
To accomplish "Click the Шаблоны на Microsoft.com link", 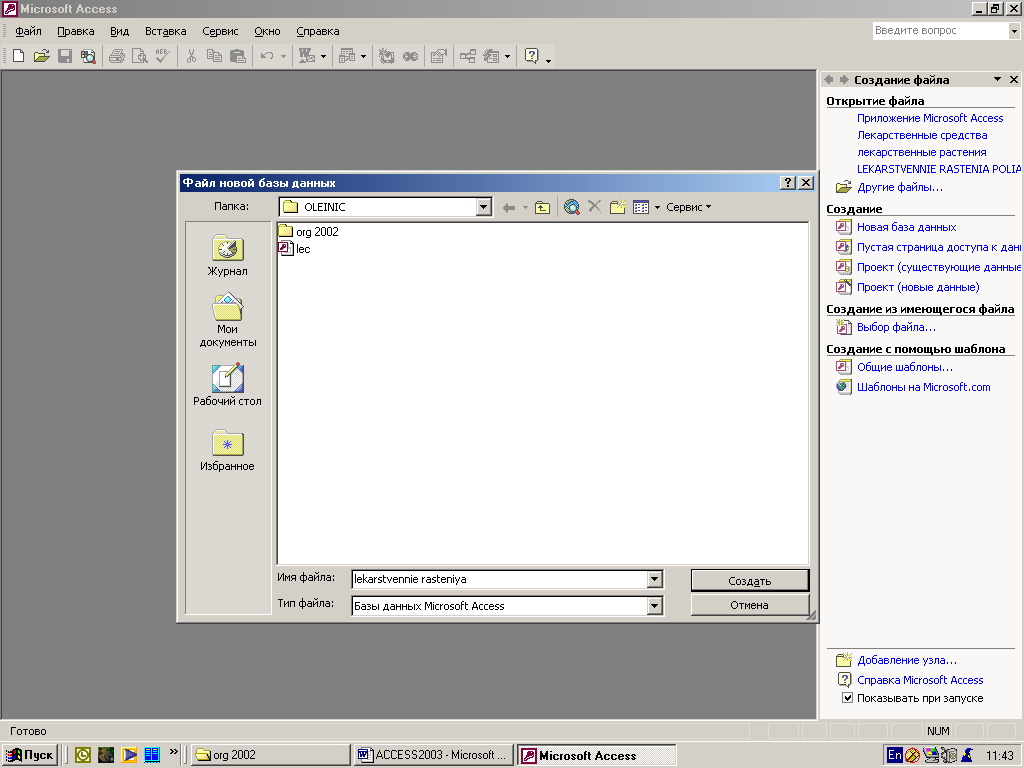I will coord(923,387).
